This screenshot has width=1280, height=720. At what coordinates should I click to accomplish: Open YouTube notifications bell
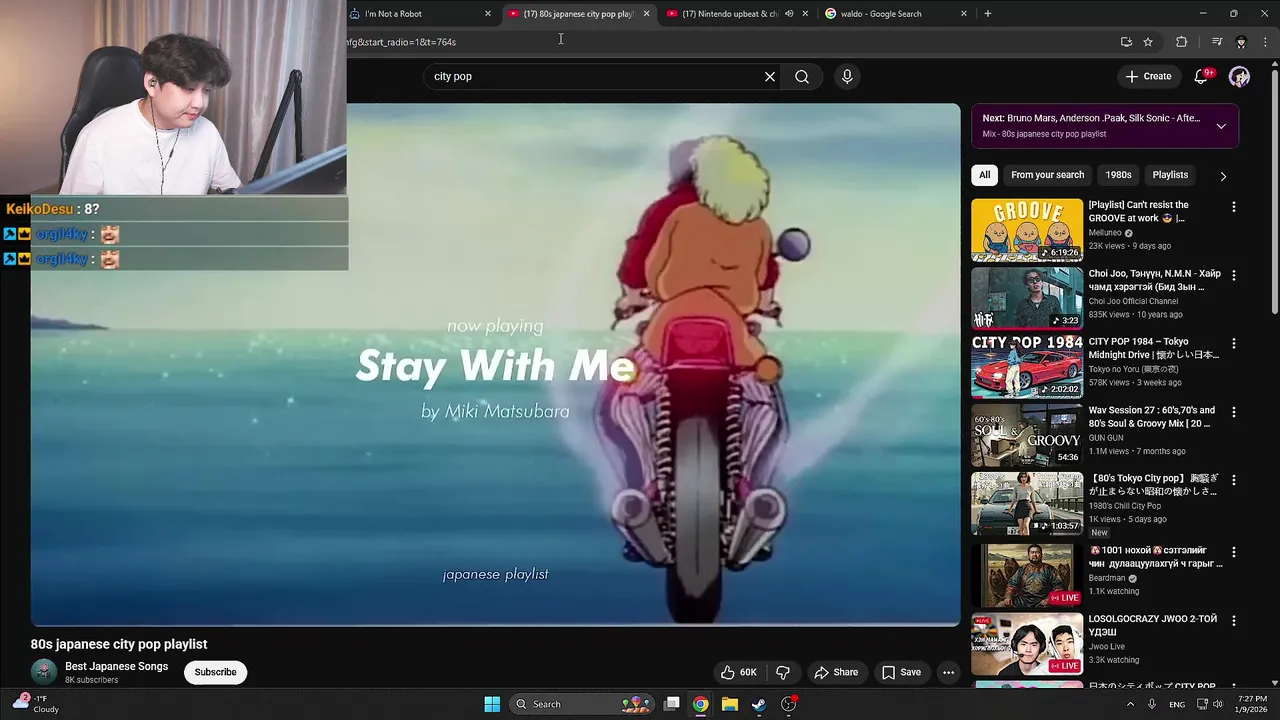1202,76
